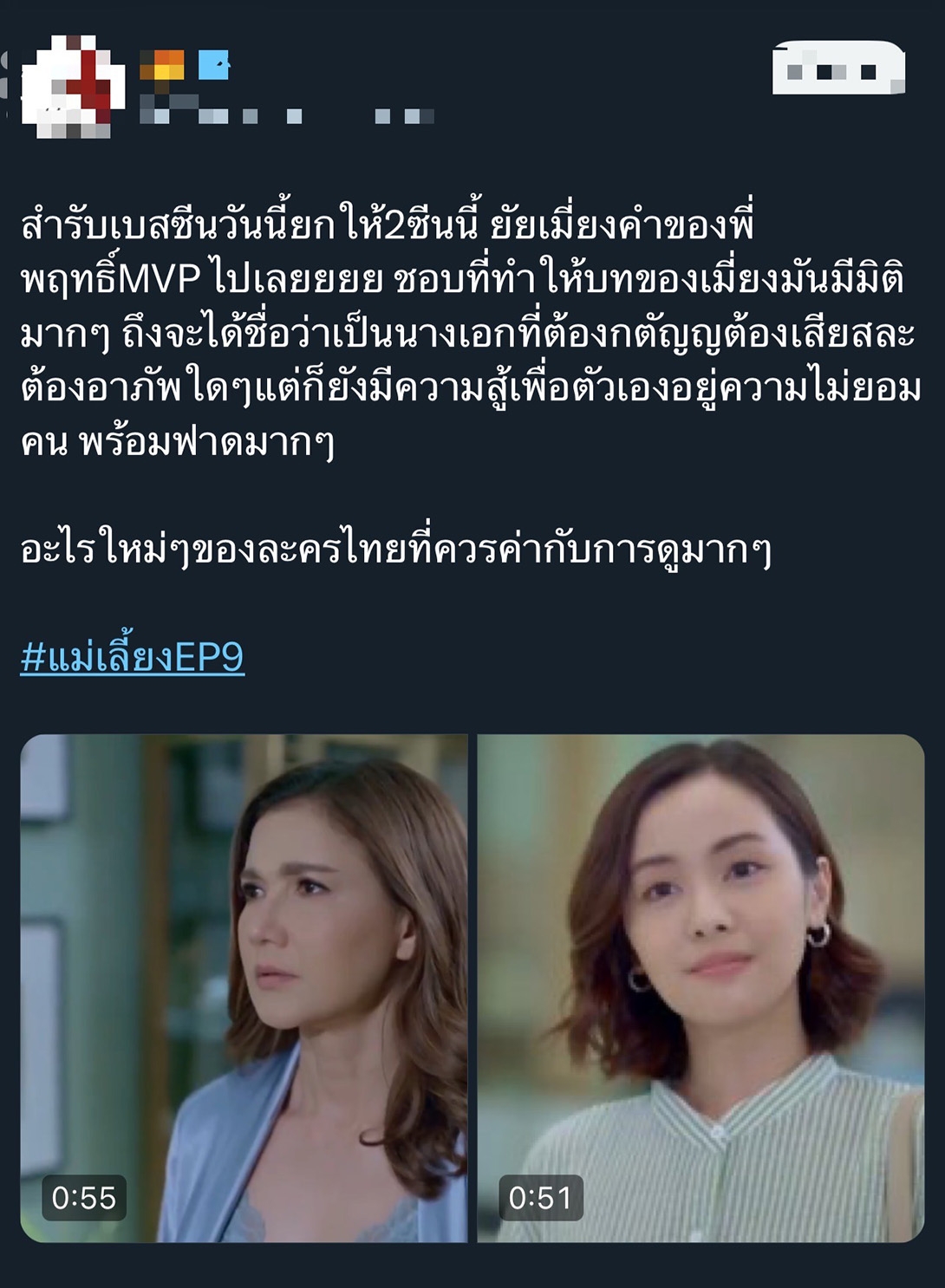Viewport: 945px width, 1288px height.
Task: Tap the pixelated timestamp right of the handle
Action: coord(404,115)
